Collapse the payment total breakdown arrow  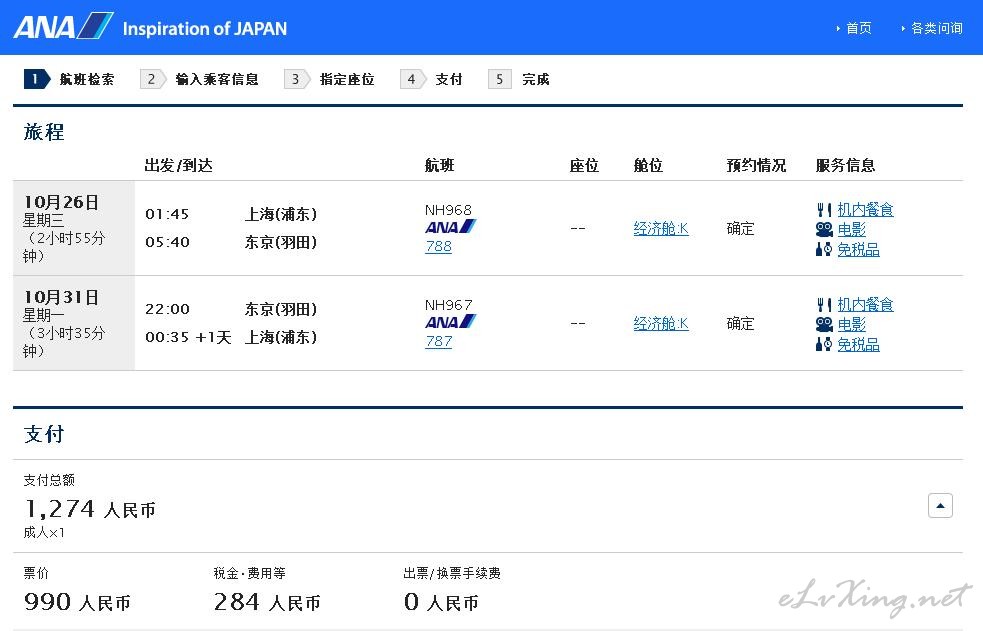pyautogui.click(x=940, y=506)
